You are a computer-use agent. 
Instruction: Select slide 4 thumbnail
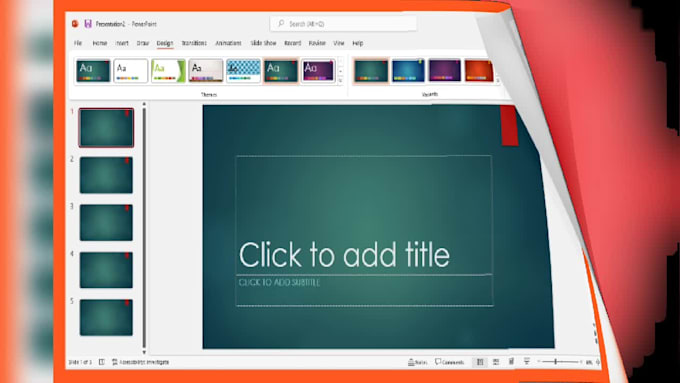click(x=106, y=270)
